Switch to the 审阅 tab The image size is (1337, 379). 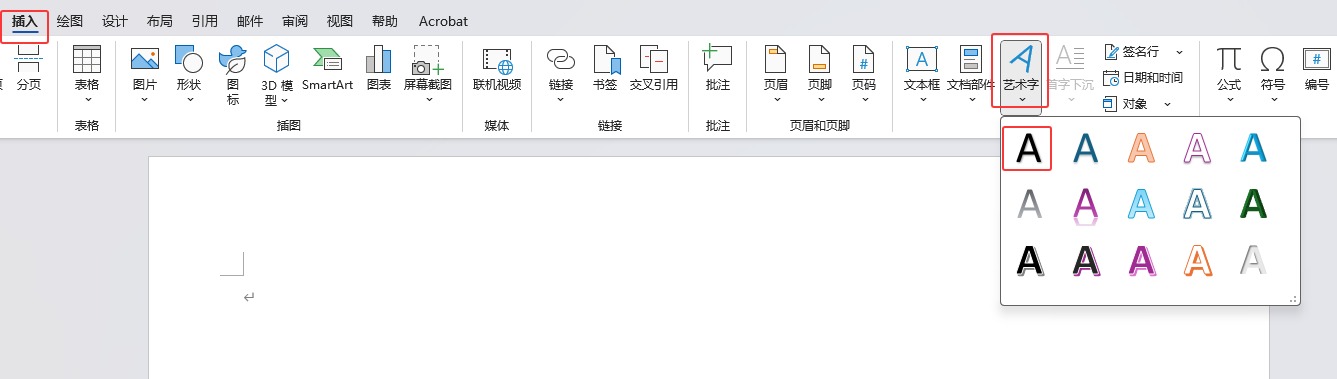pos(295,21)
